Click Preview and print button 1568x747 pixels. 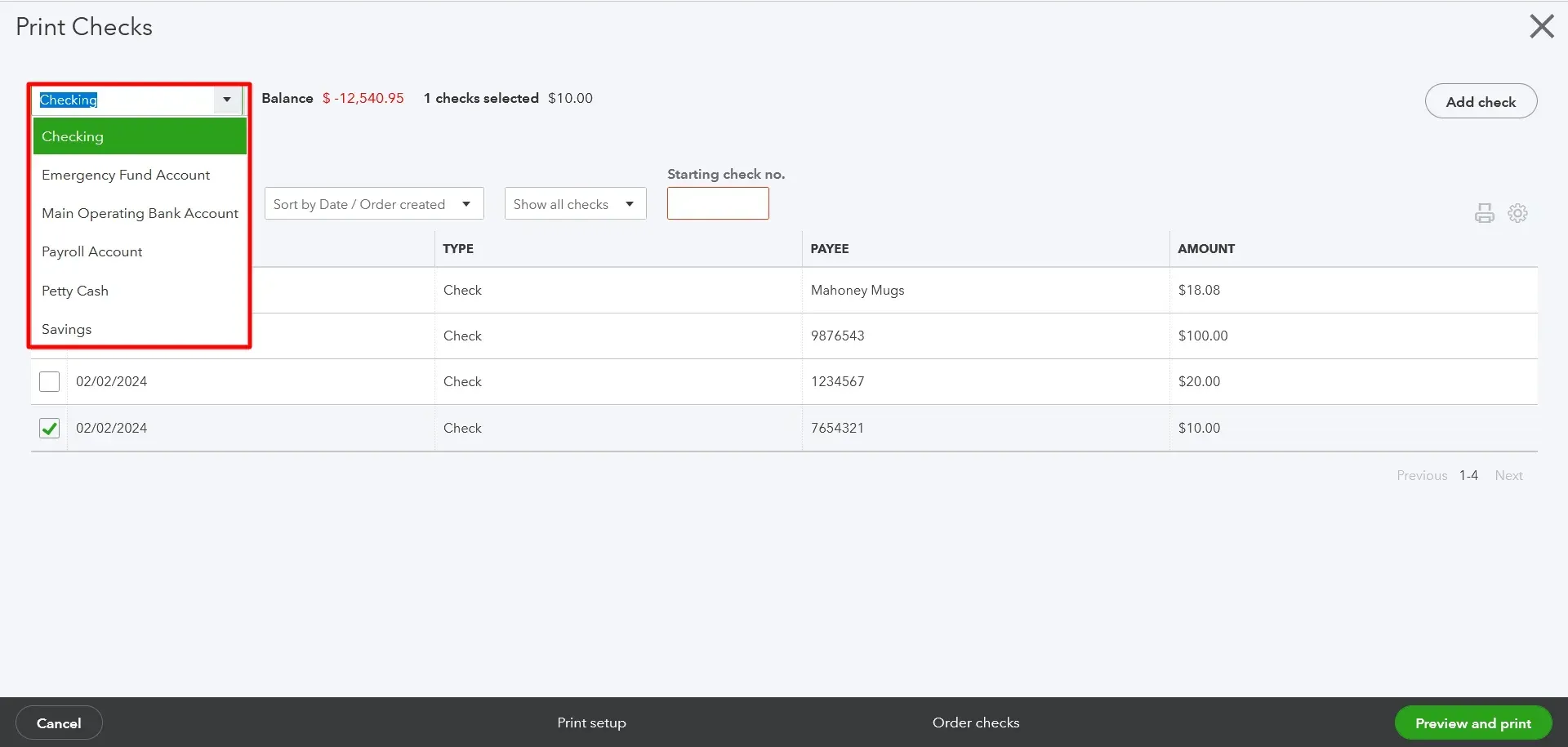pos(1473,723)
